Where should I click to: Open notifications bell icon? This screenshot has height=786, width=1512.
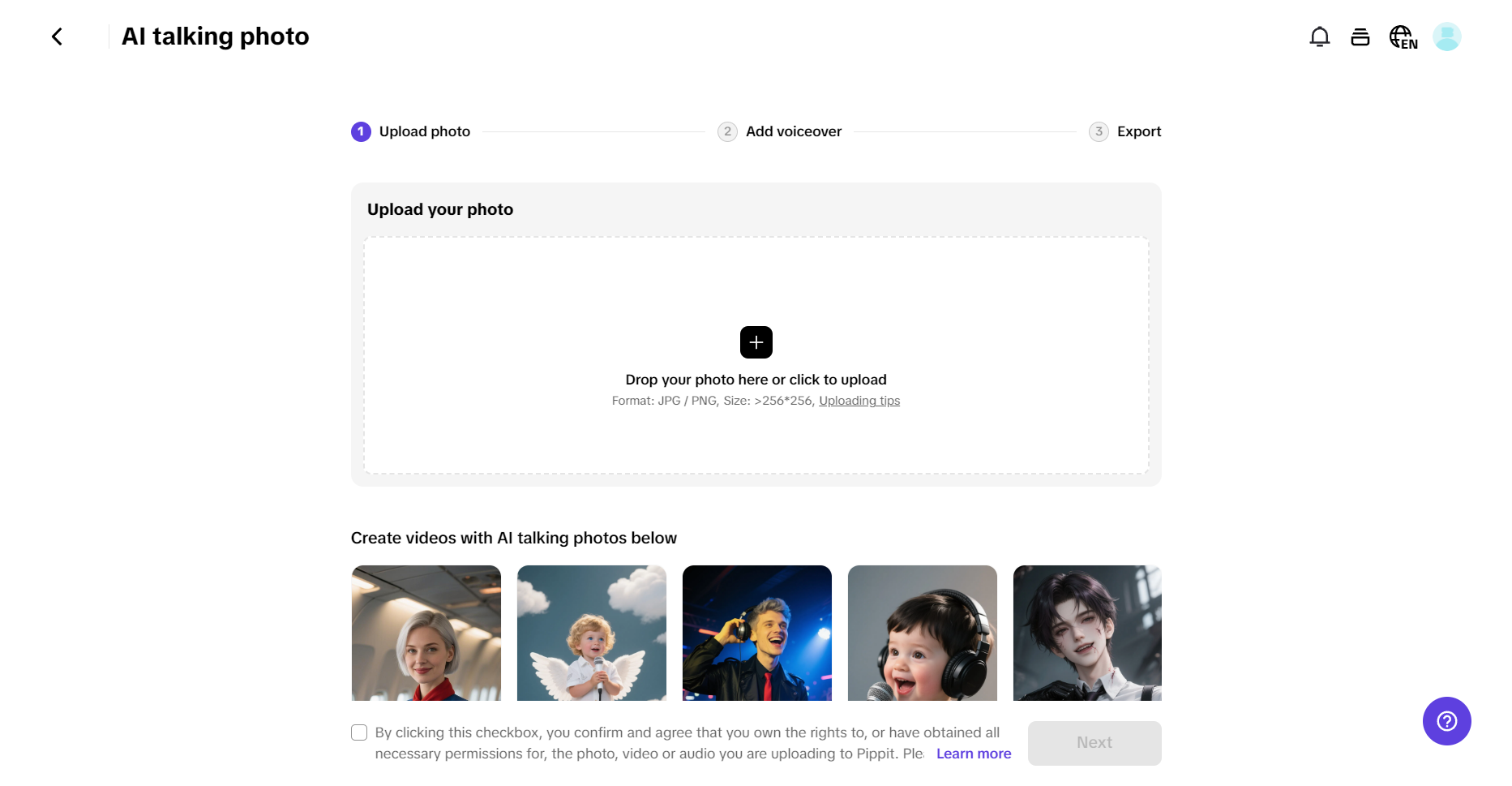(x=1319, y=37)
